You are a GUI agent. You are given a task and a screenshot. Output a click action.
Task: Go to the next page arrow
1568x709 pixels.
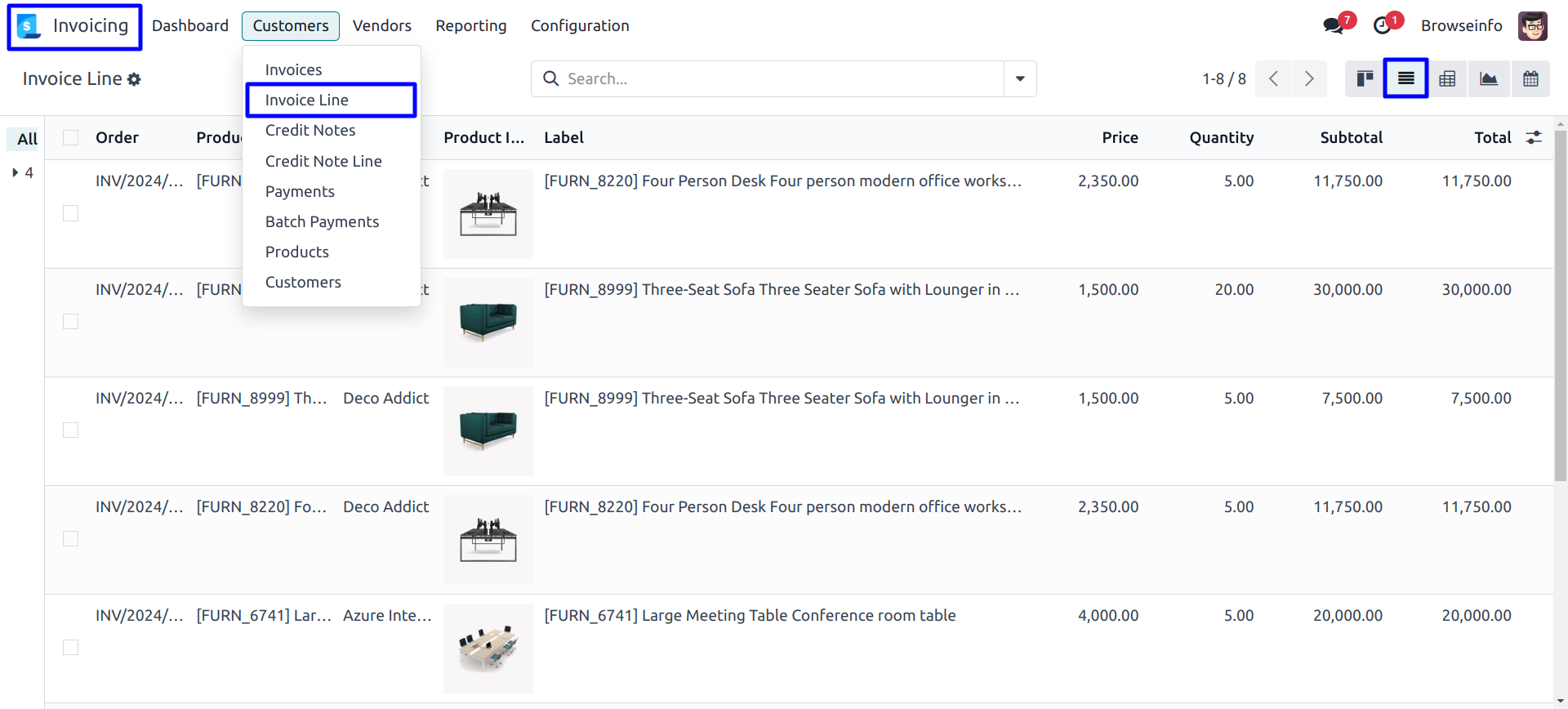click(x=1309, y=78)
